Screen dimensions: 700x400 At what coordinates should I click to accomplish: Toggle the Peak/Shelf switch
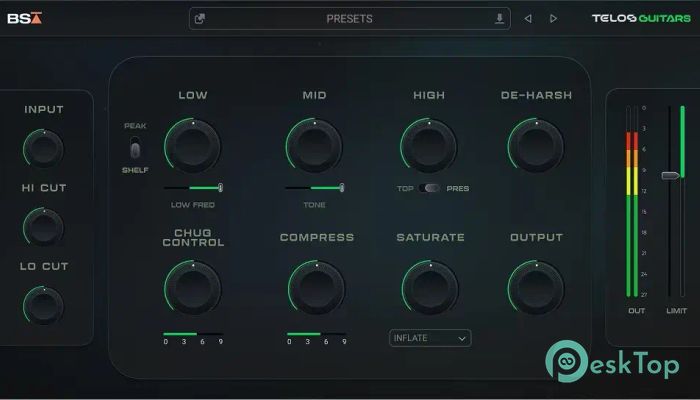135,150
